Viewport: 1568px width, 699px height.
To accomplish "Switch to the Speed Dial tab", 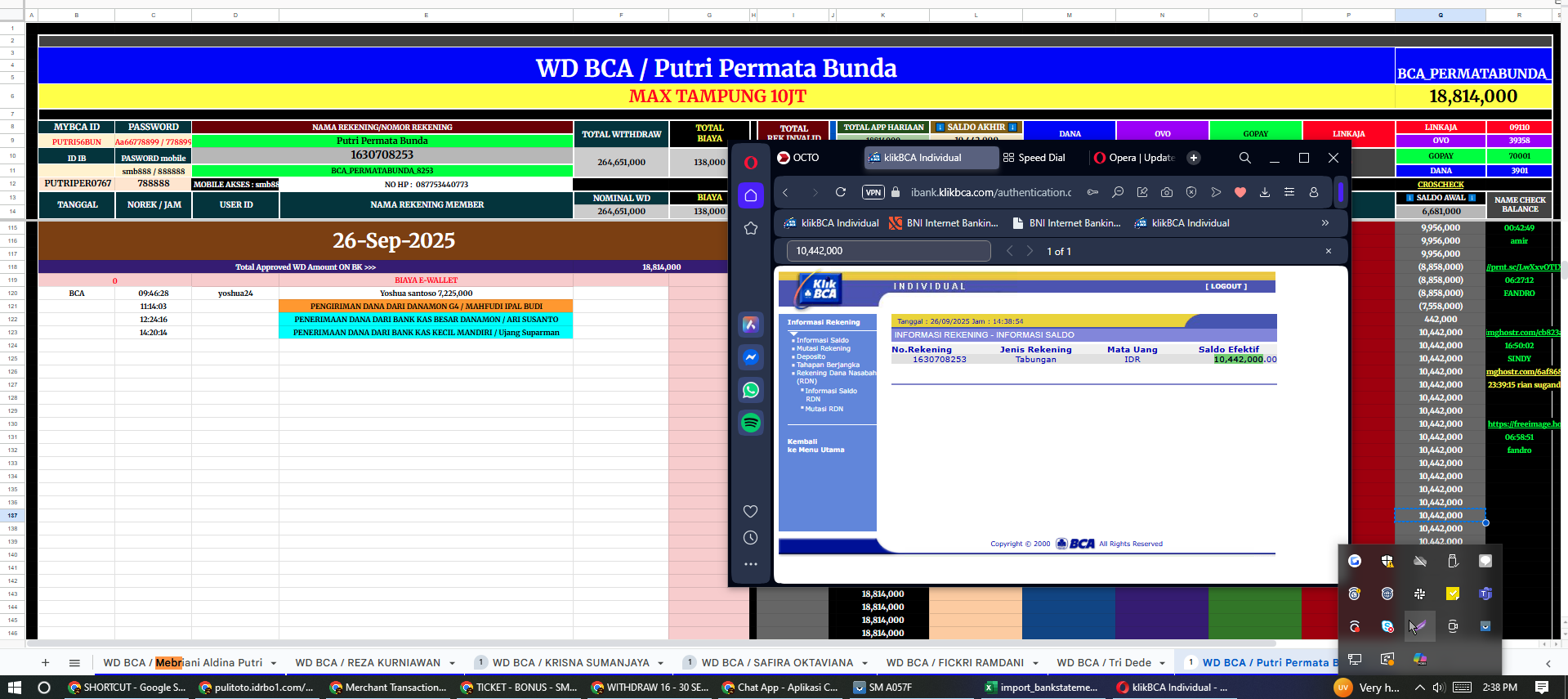I will (1034, 158).
